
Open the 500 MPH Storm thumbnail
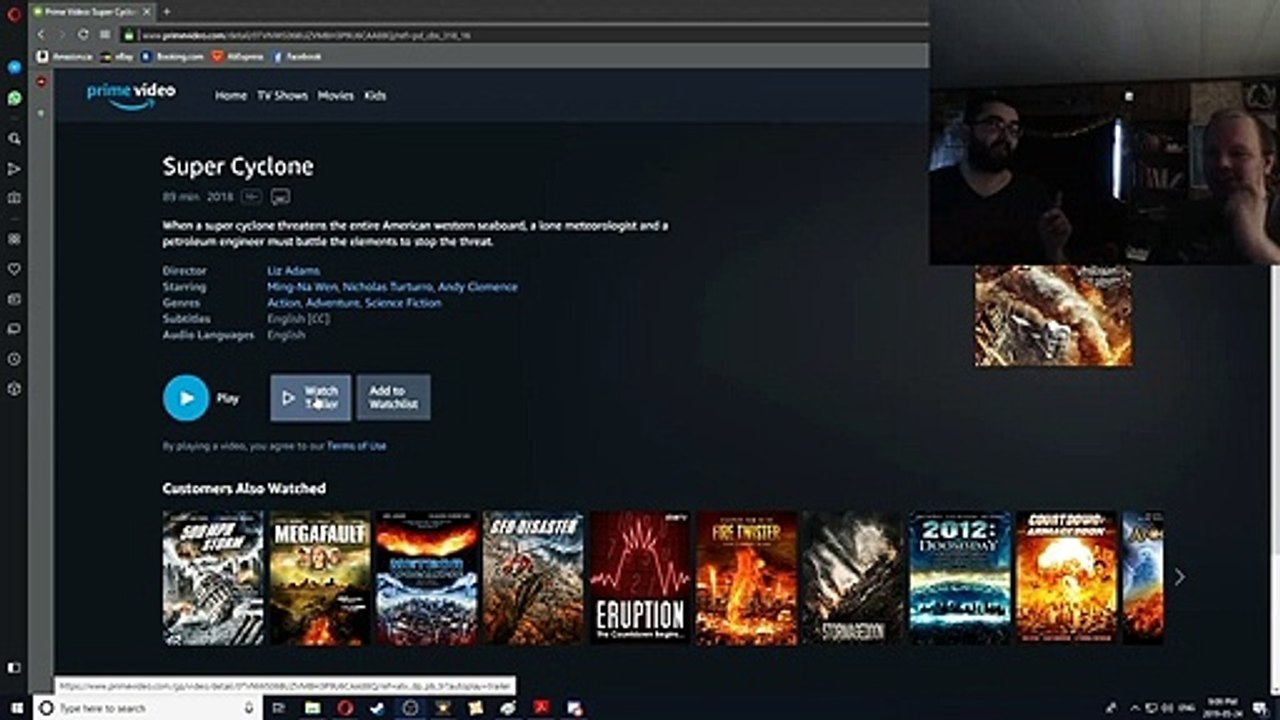pos(213,578)
